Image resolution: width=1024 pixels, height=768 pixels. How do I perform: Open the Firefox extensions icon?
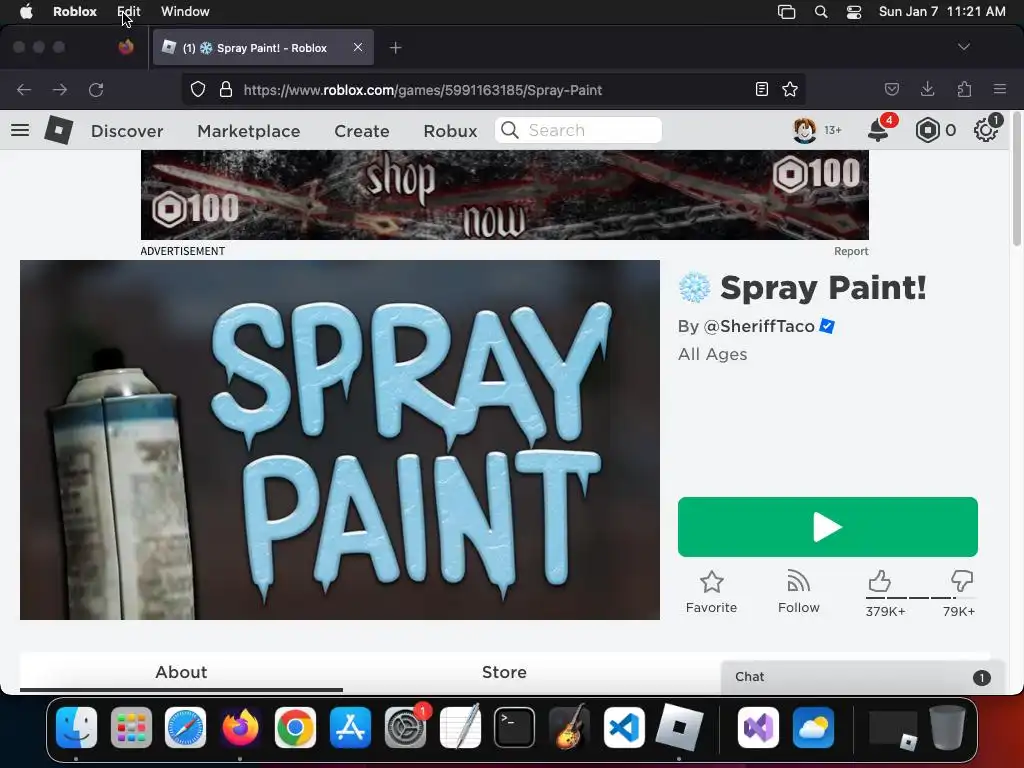[x=964, y=89]
